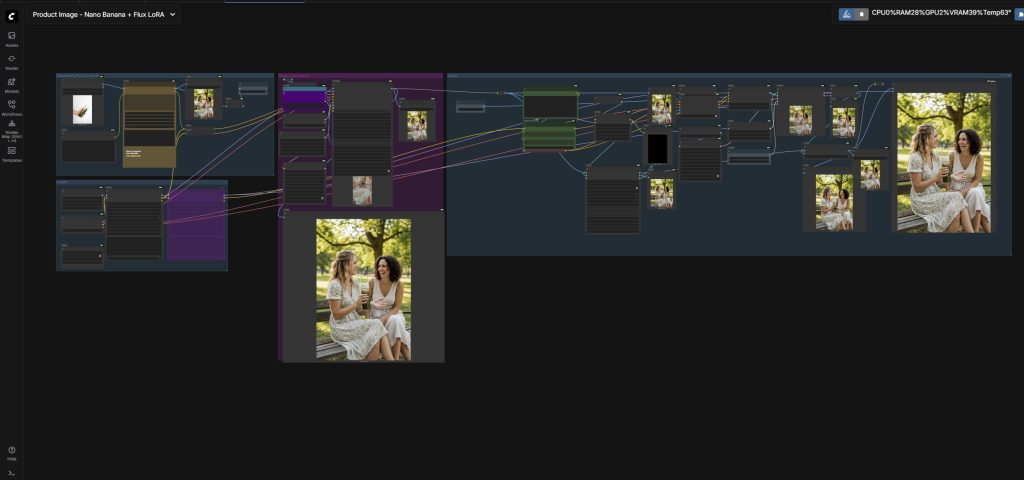The image size is (1024, 480).
Task: Open the Models sidebar panel
Action: 11,85
